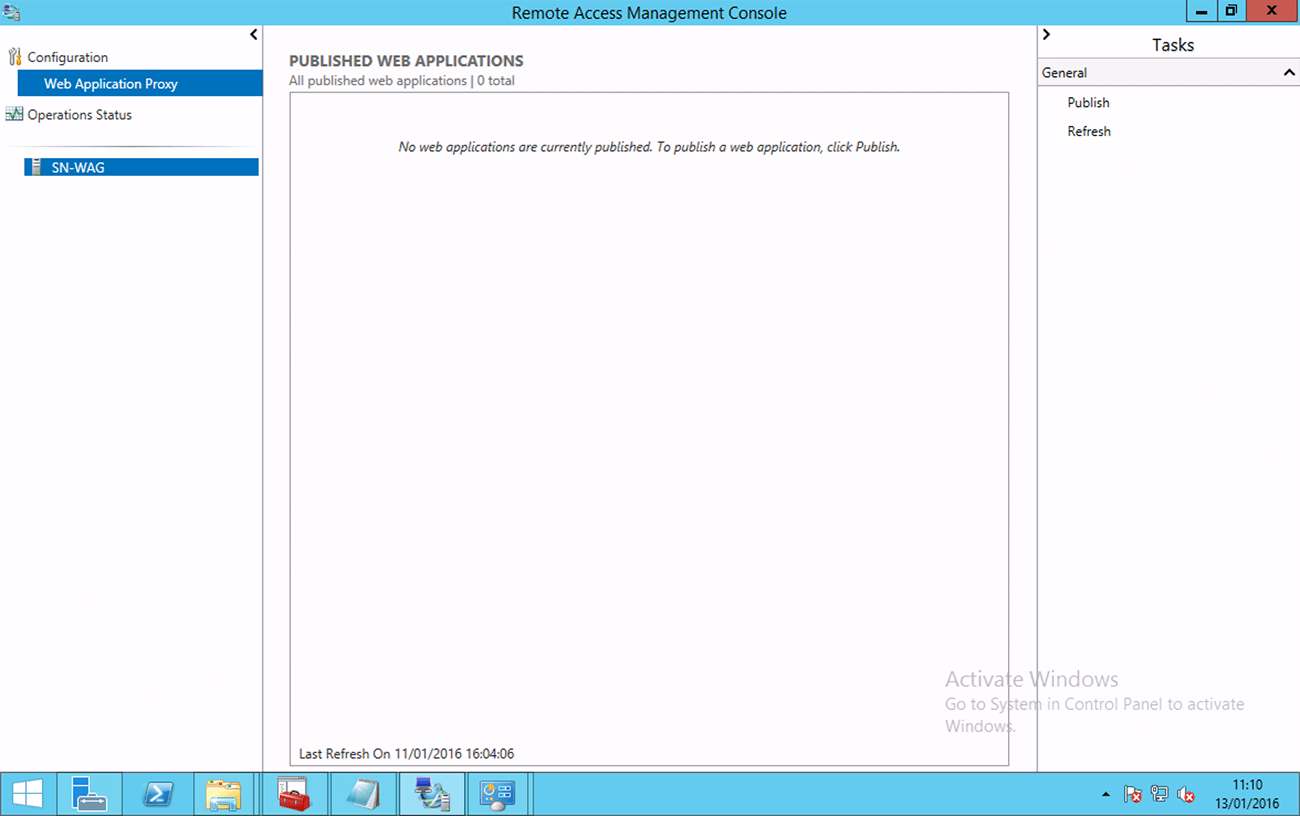Image resolution: width=1300 pixels, height=816 pixels.
Task: Open the Windows Start button
Action: [28, 794]
